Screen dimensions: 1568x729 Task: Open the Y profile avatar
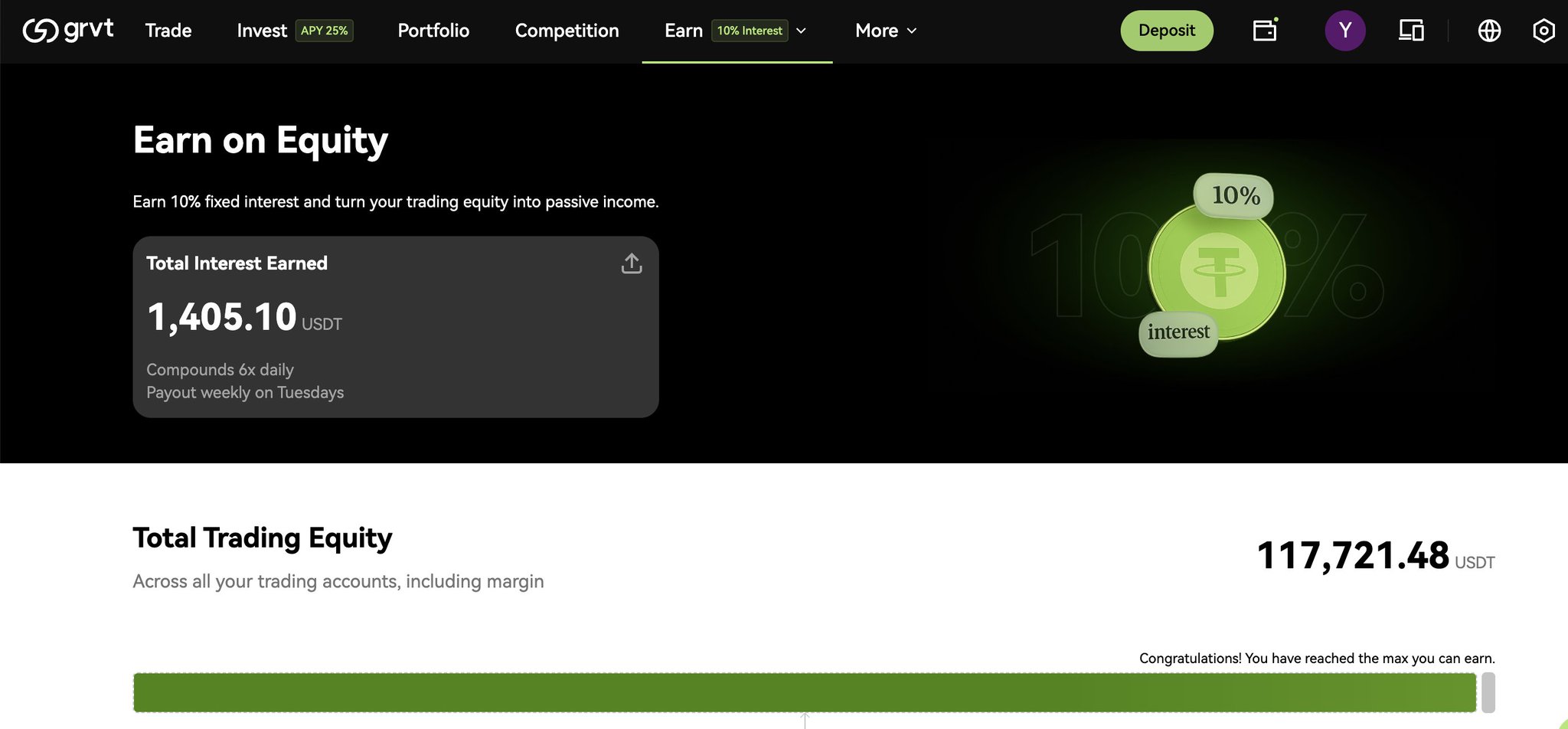tap(1345, 31)
